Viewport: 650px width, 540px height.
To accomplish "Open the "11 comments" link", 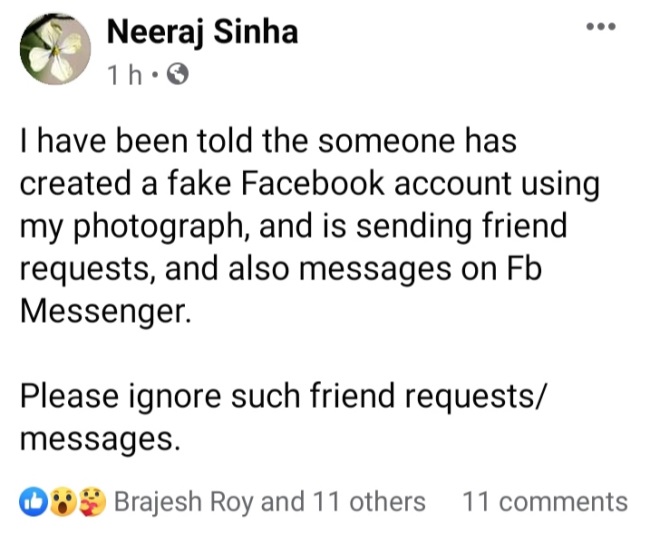I will click(545, 502).
